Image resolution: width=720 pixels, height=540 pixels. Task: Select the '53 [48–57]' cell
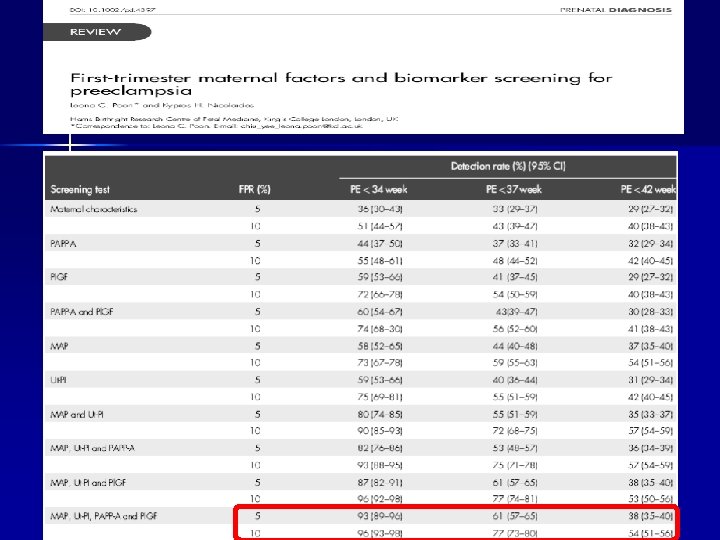tap(515, 448)
